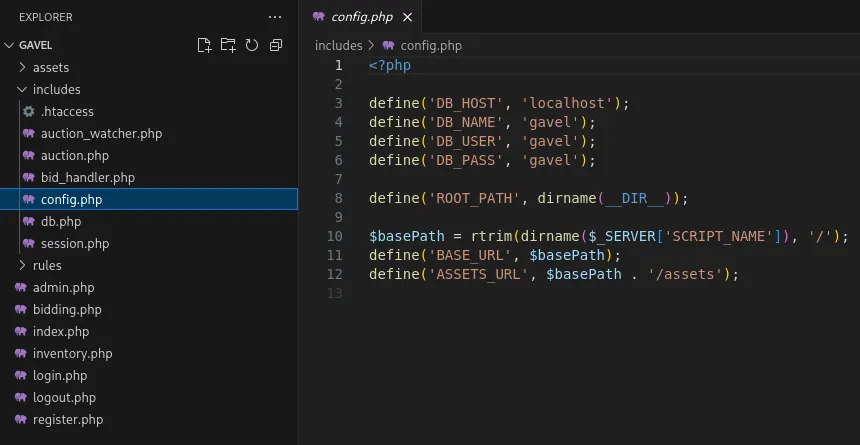The image size is (860, 445).
Task: Click the includes breadcrumb segment
Action: [338, 45]
